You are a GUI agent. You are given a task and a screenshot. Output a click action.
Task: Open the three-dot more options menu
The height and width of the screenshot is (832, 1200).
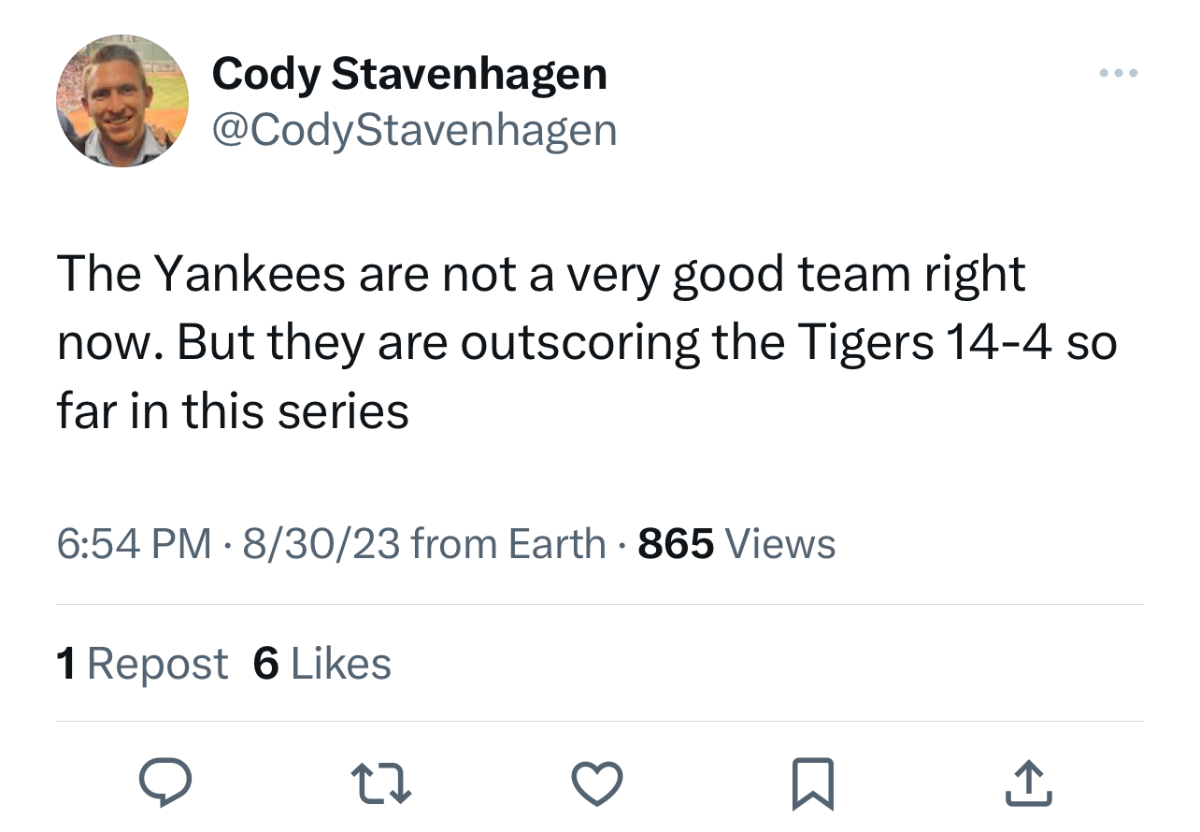(1118, 74)
